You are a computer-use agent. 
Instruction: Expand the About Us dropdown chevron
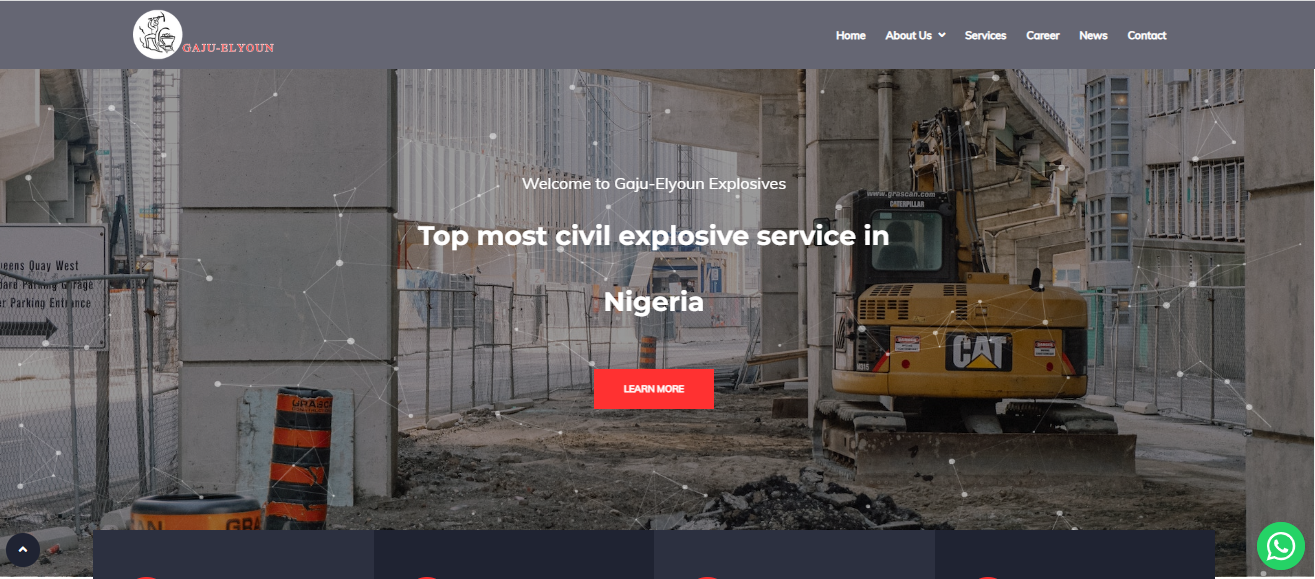coord(942,35)
